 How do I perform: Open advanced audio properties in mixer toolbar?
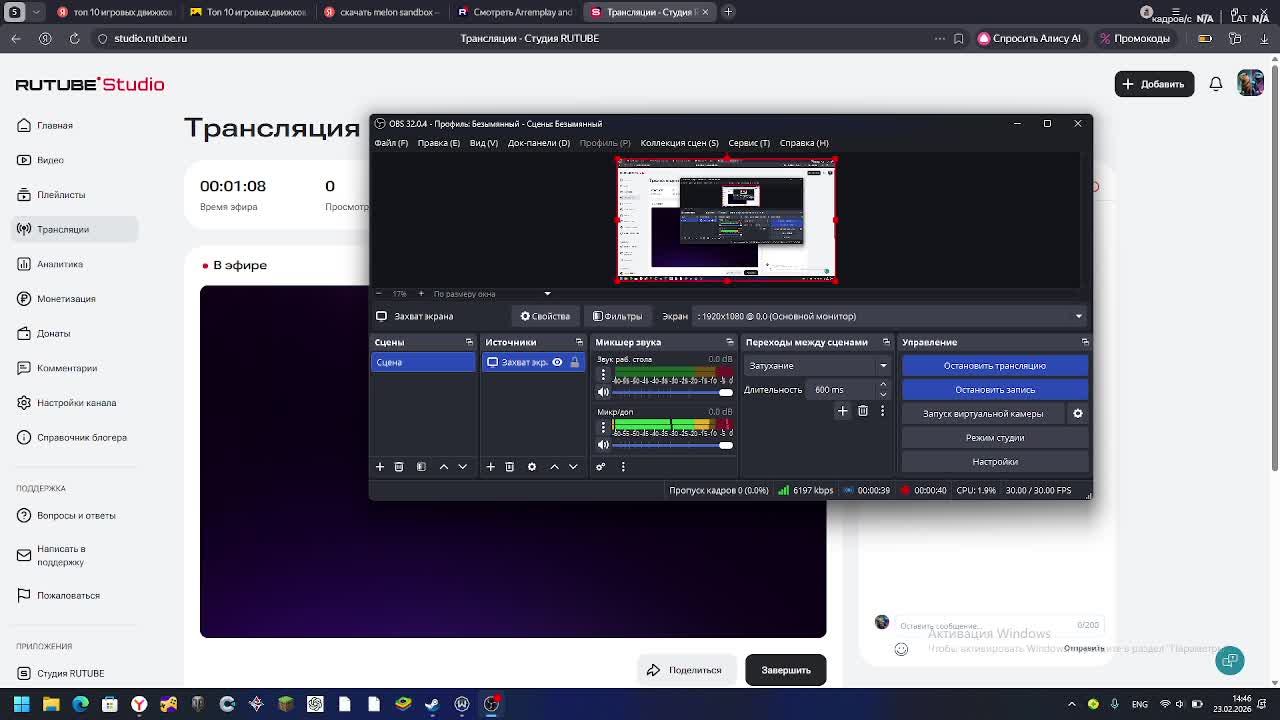601,467
